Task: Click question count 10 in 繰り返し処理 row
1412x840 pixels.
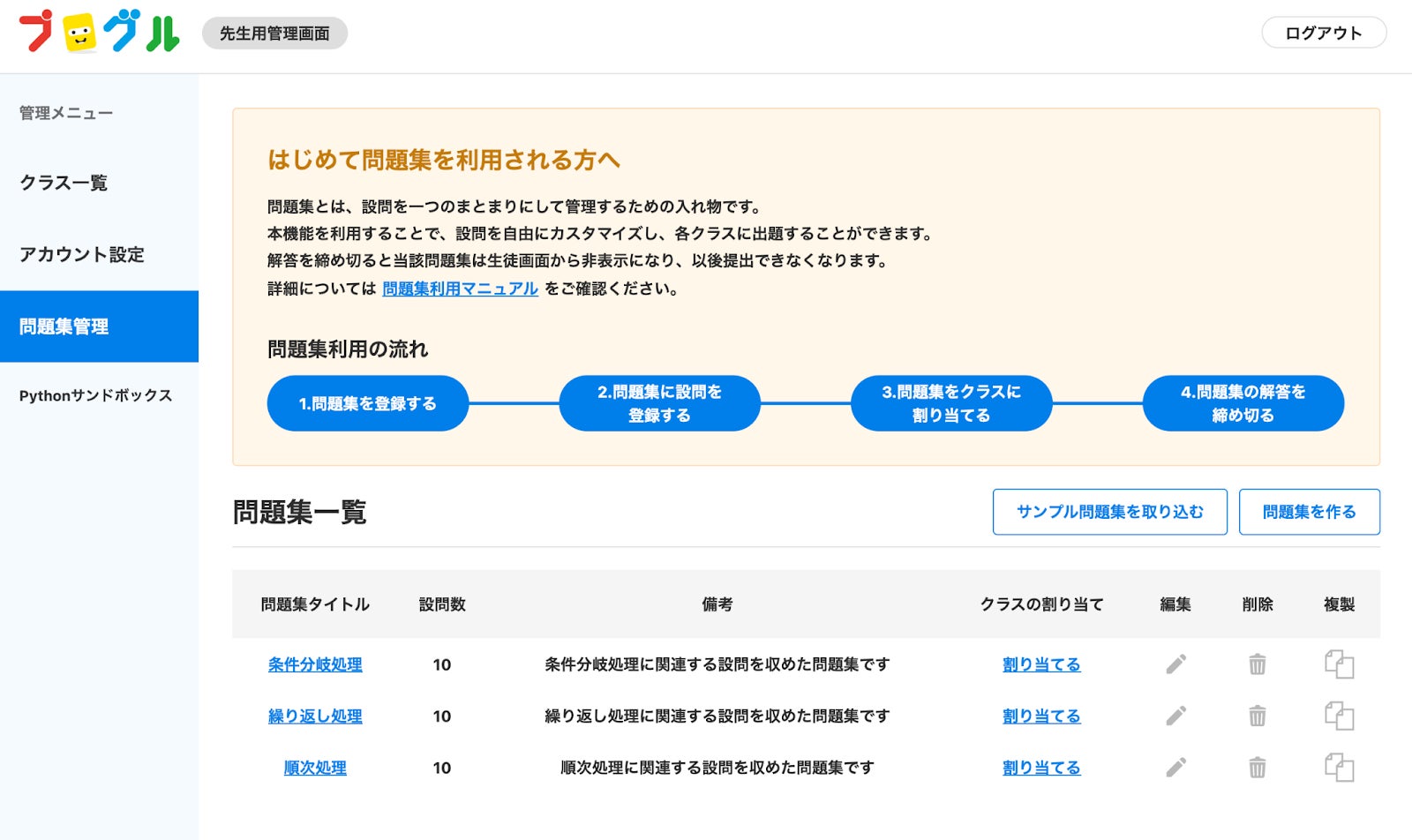Action: 442,716
